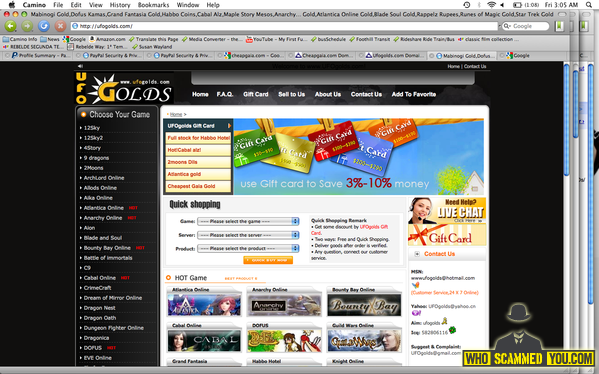Click the Wi-Fi status icon in the menu bar
Image resolution: width=599 pixels, height=374 pixels.
[491, 5]
